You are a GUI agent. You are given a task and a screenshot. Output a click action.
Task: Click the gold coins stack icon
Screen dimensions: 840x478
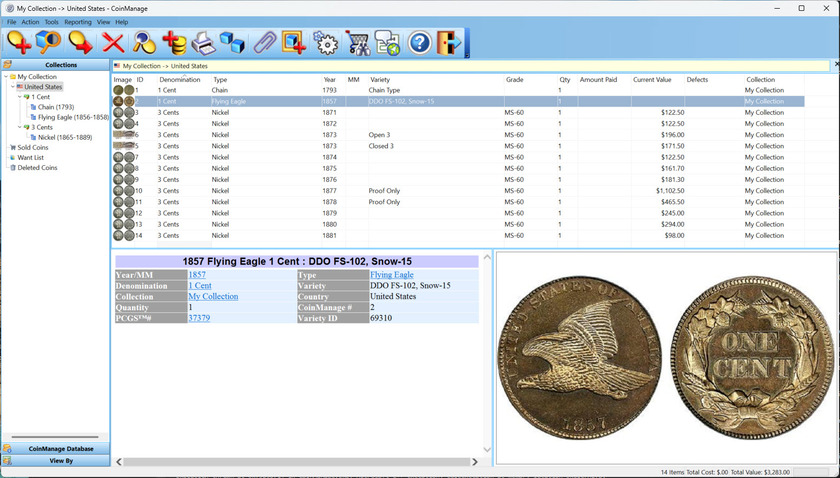[174, 43]
